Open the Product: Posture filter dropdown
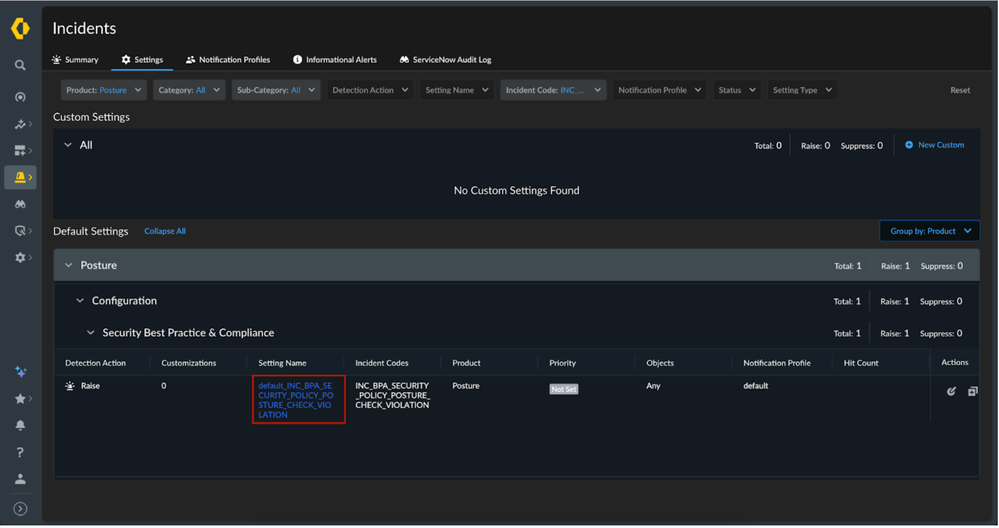This screenshot has height=528, width=999. (x=104, y=90)
